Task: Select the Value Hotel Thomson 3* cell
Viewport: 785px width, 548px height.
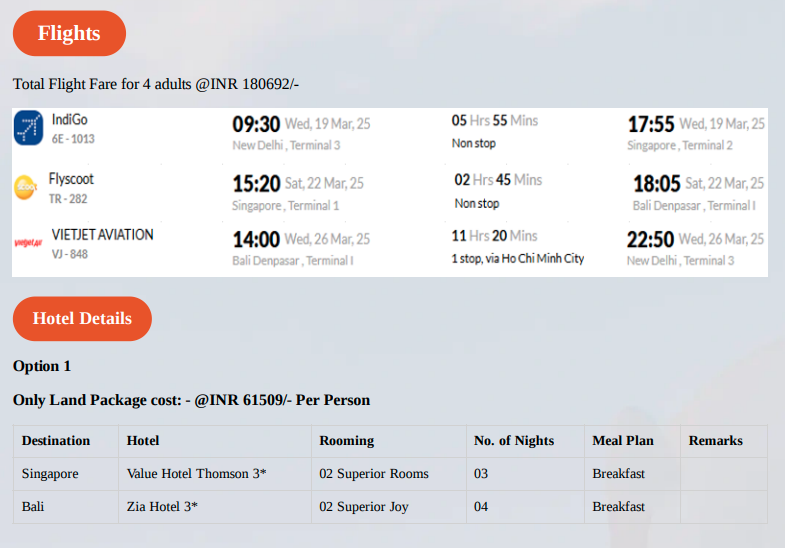Action: pos(215,473)
